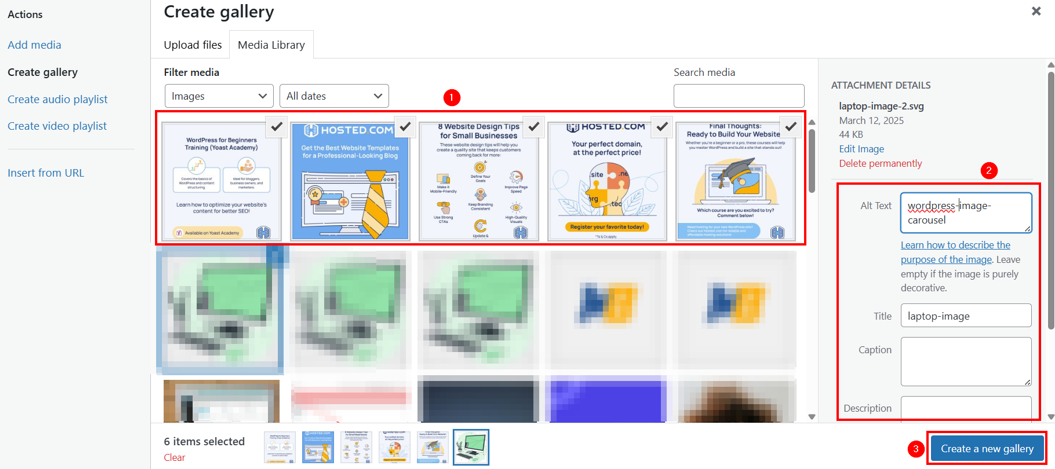Click into the Caption text area
This screenshot has width=1055, height=469.
[x=966, y=361]
